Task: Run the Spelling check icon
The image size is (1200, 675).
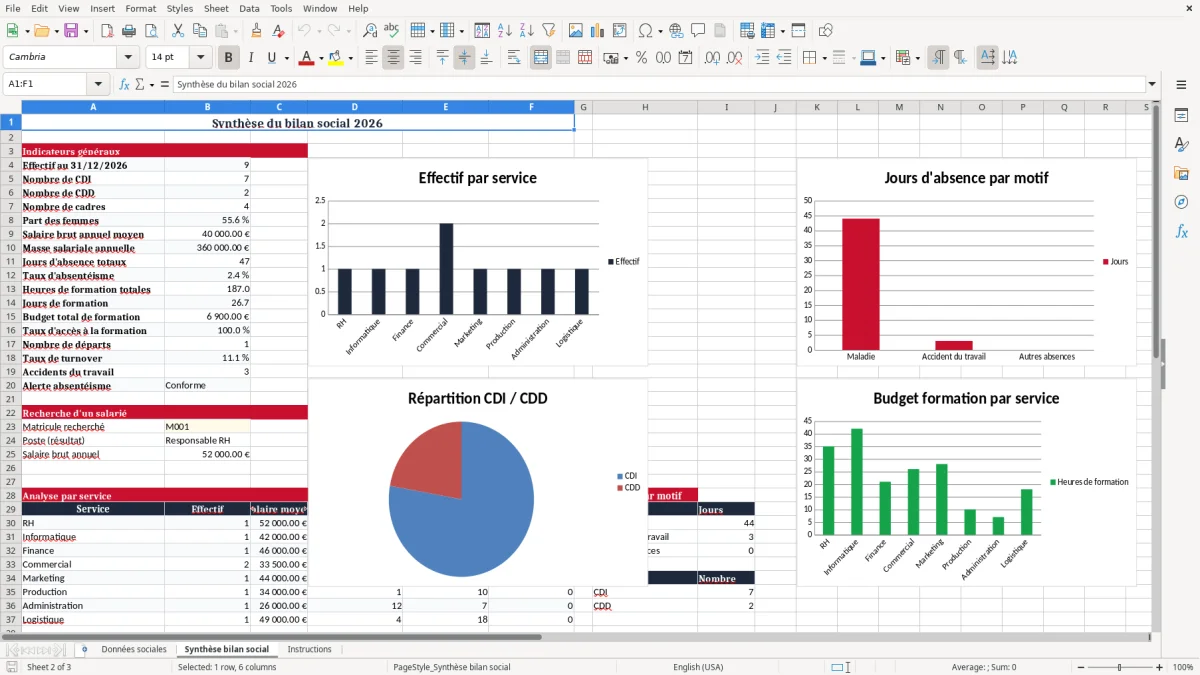Action: click(392, 31)
